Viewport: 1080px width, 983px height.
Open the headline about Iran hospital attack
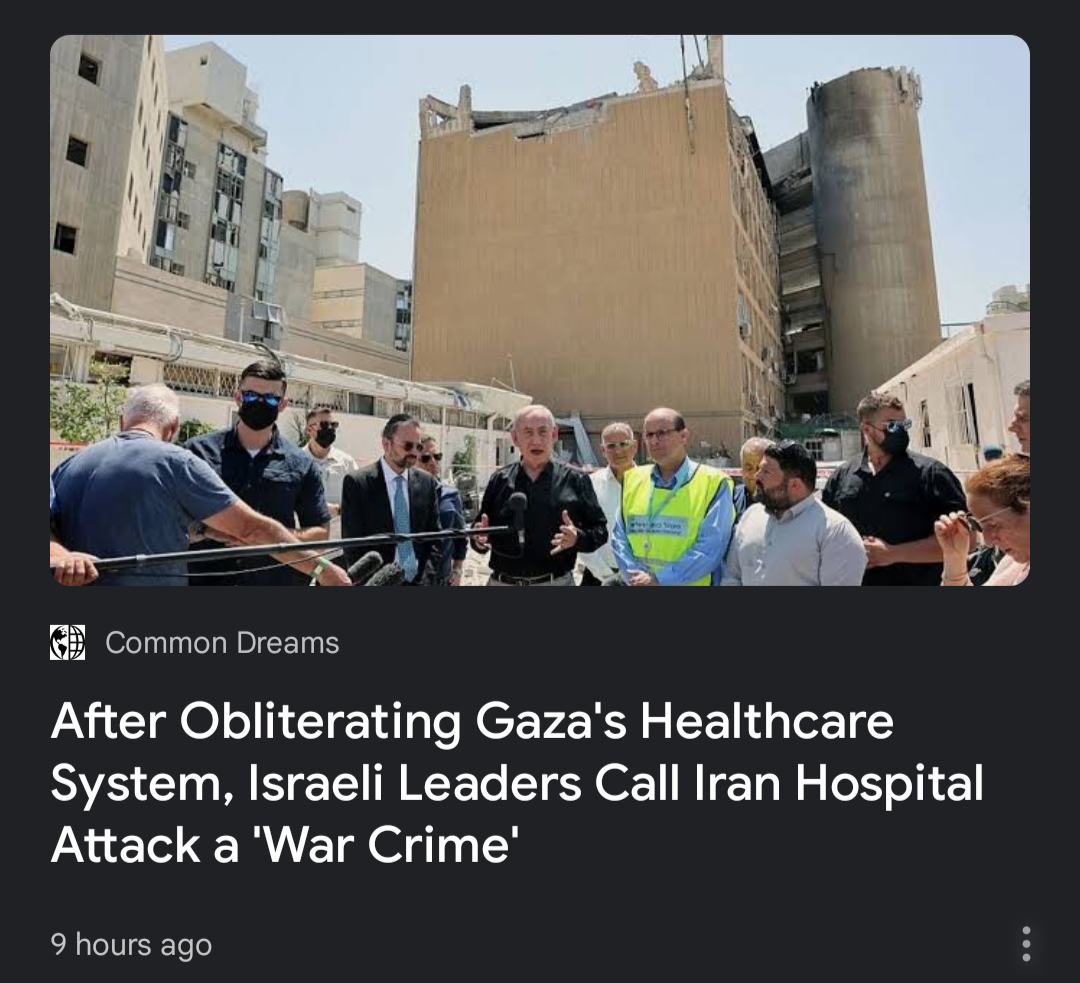(x=517, y=783)
